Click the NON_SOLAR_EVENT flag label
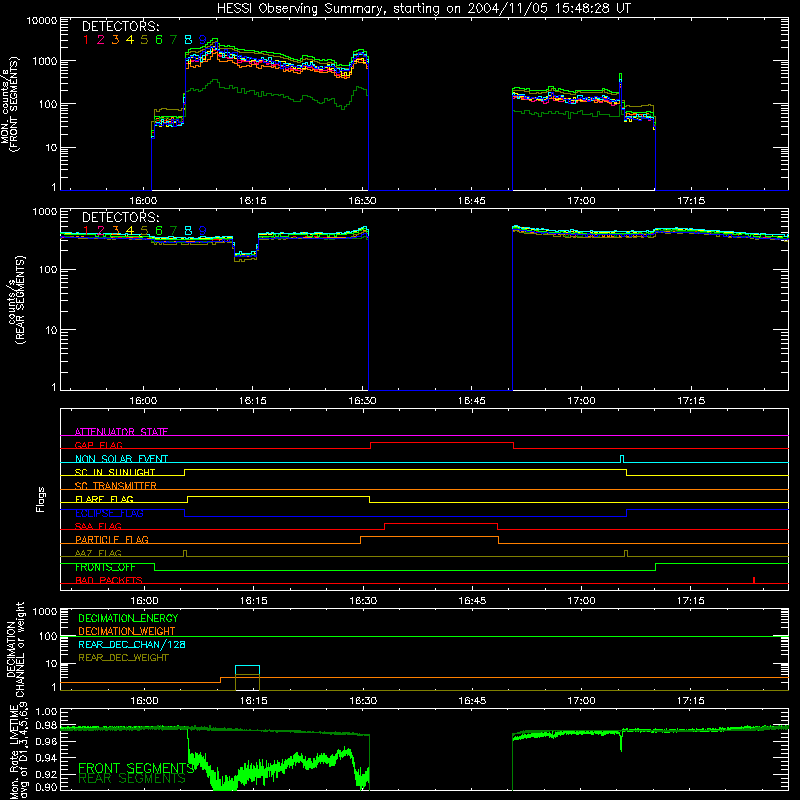800x800 pixels. (x=121, y=459)
